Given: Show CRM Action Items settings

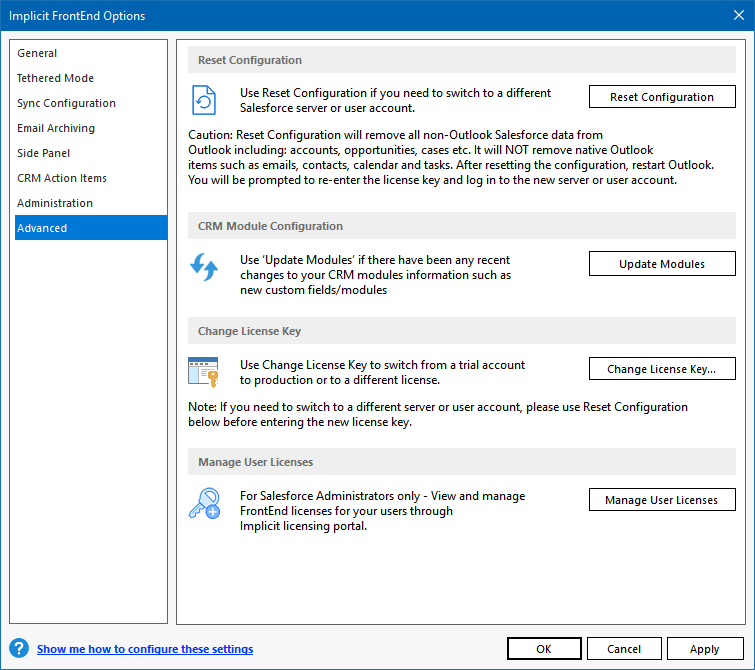Looking at the screenshot, I should point(62,178).
